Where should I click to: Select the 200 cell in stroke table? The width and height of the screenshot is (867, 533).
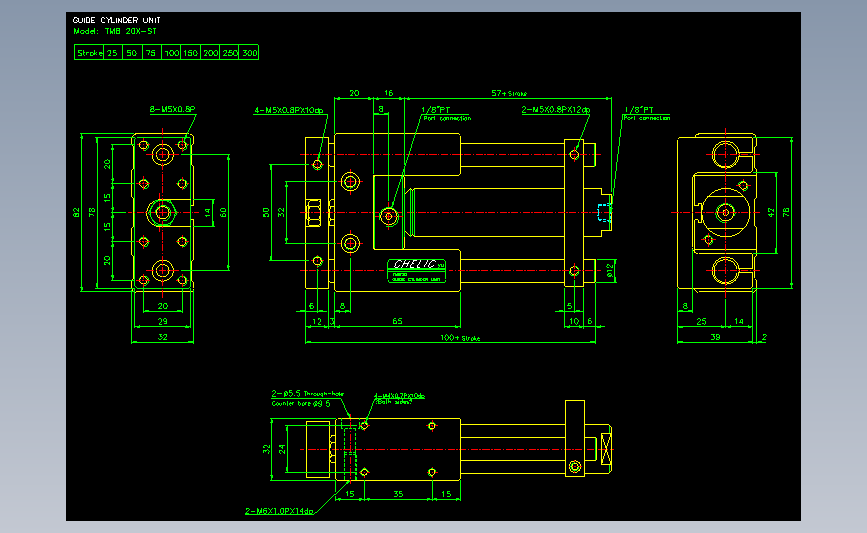pyautogui.click(x=210, y=53)
